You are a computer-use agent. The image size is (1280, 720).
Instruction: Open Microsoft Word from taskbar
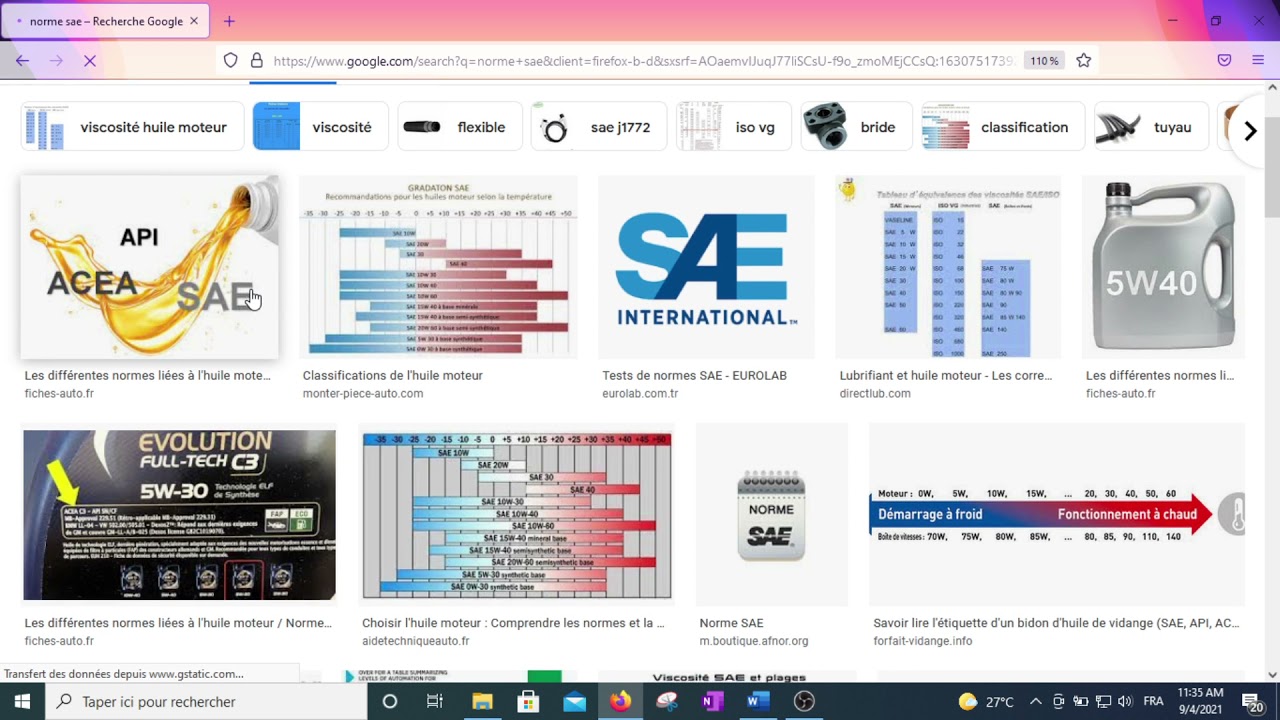click(x=758, y=701)
